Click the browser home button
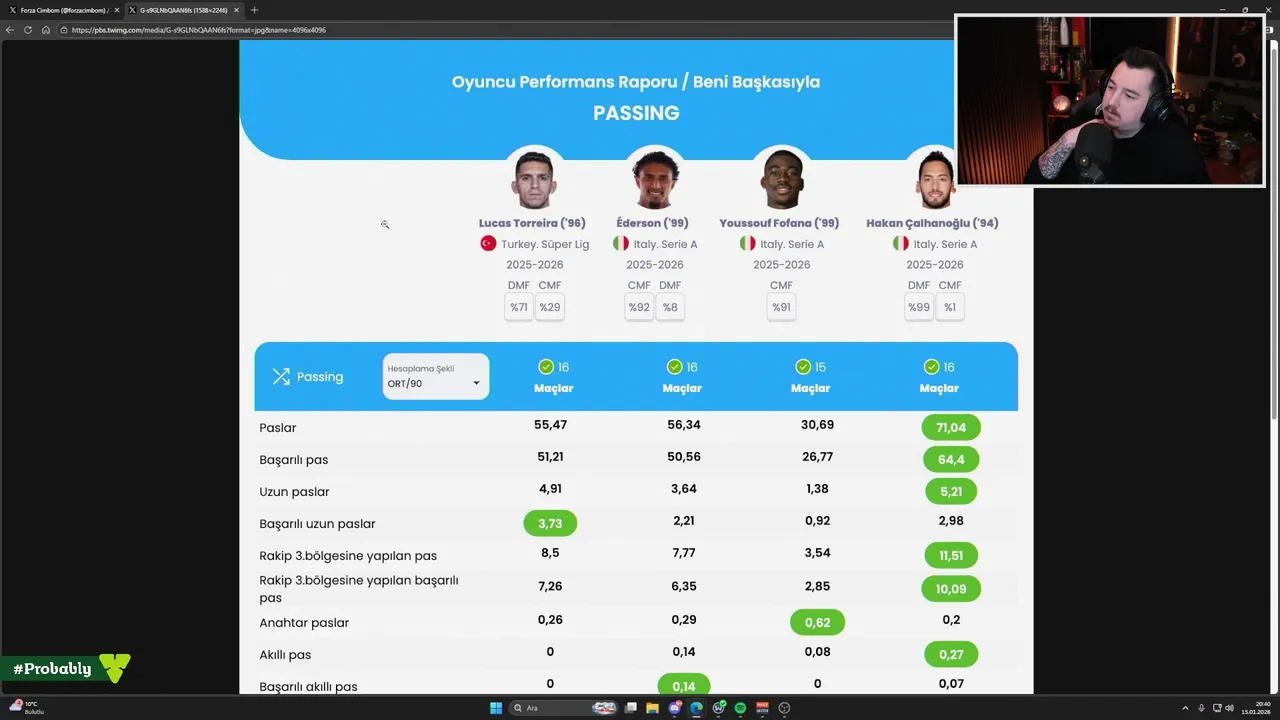 (x=45, y=30)
